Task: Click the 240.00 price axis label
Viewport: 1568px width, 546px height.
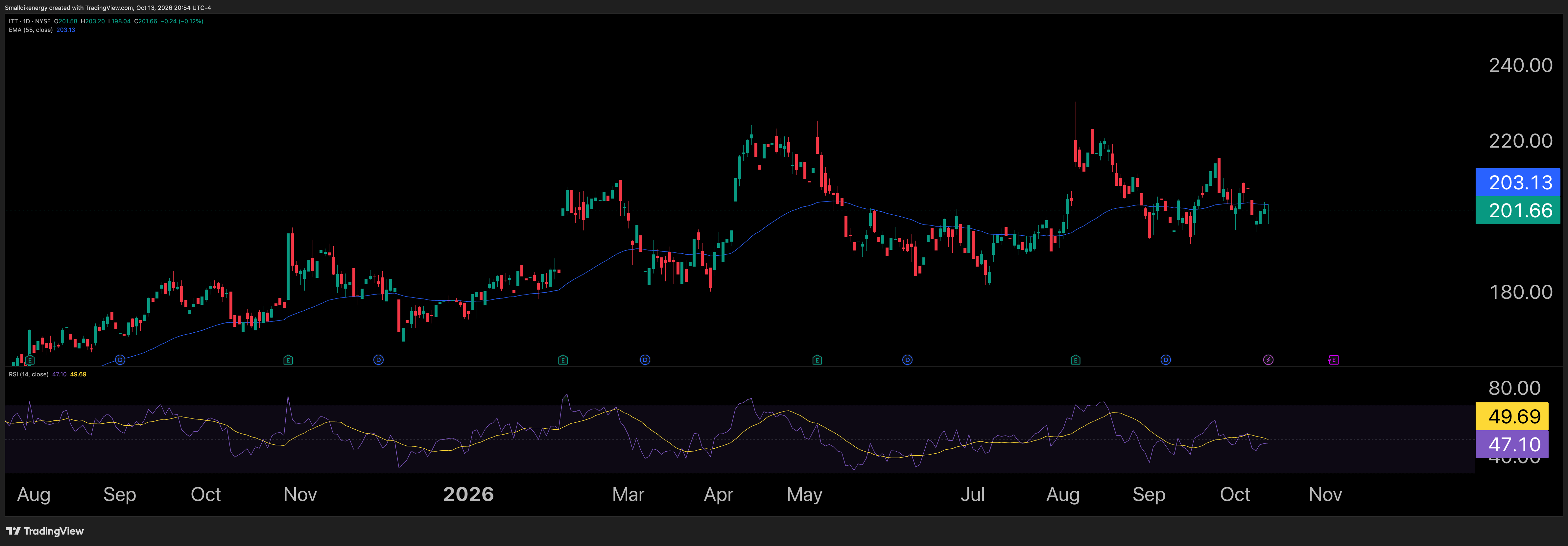Action: point(1521,65)
